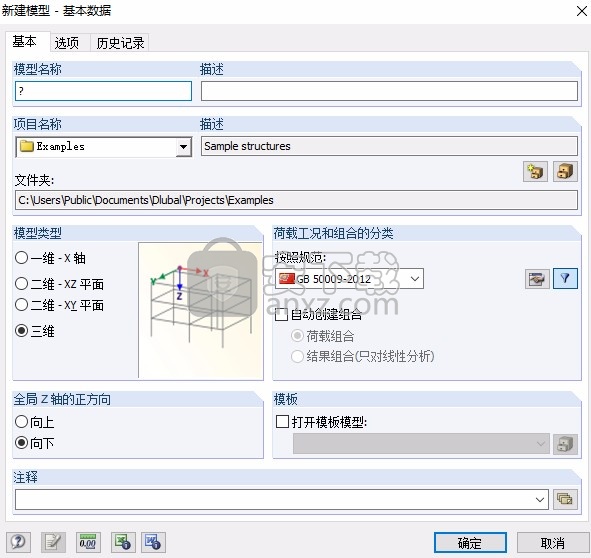Screen dimensions: 591x558
Task: Expand the Examples project name dropdown
Action: pos(183,146)
